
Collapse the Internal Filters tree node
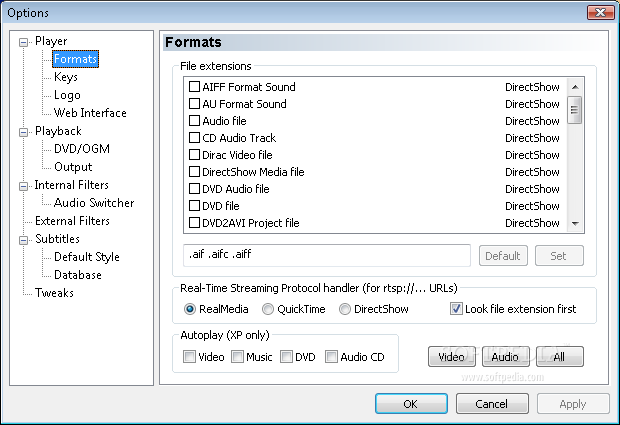[23, 186]
